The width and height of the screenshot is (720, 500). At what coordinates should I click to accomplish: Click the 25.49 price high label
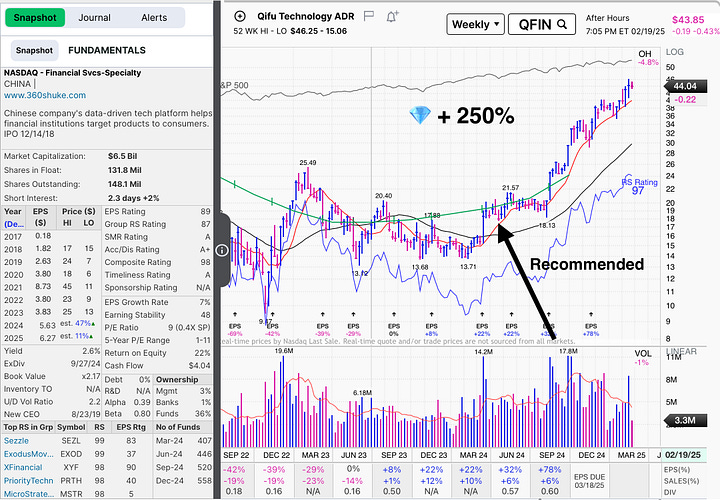click(x=308, y=163)
